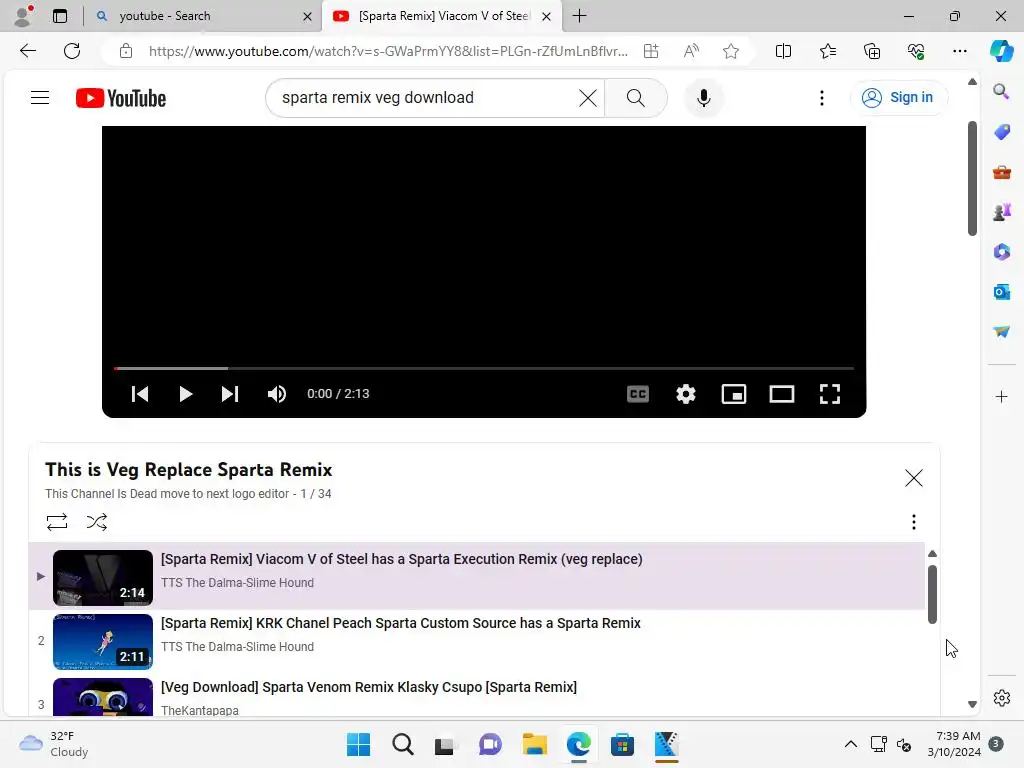1024x768 pixels.
Task: Sign in to YouTube
Action: click(x=899, y=97)
